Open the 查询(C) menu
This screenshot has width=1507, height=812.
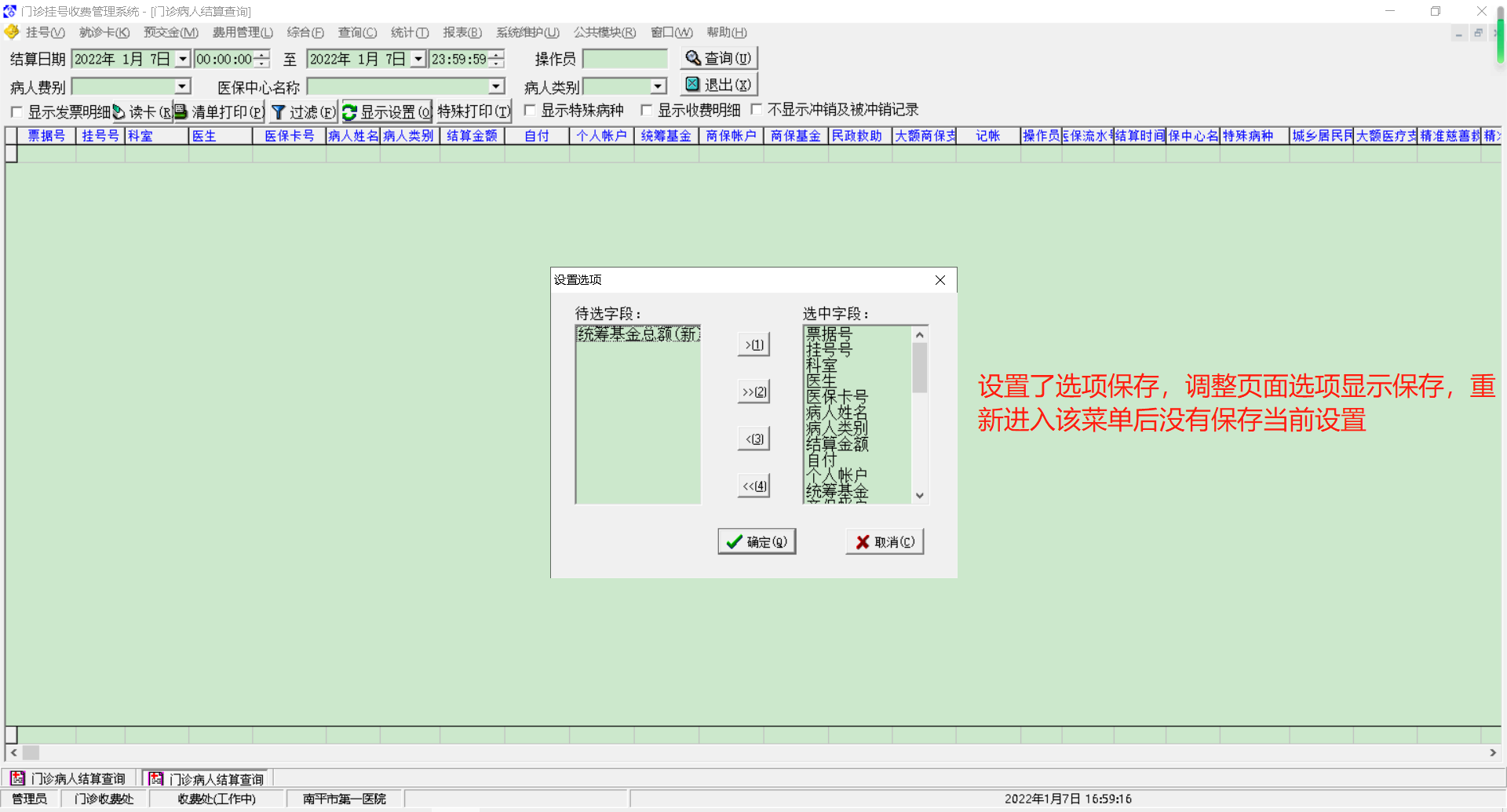(x=357, y=32)
